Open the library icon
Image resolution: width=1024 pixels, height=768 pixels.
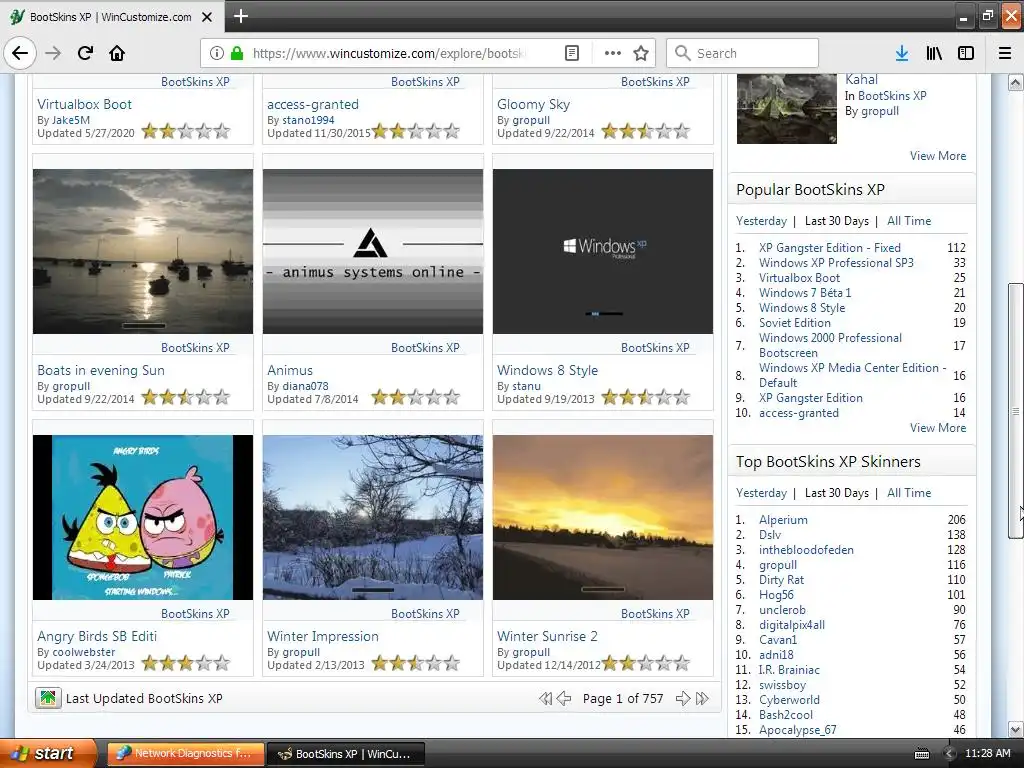pyautogui.click(x=934, y=53)
